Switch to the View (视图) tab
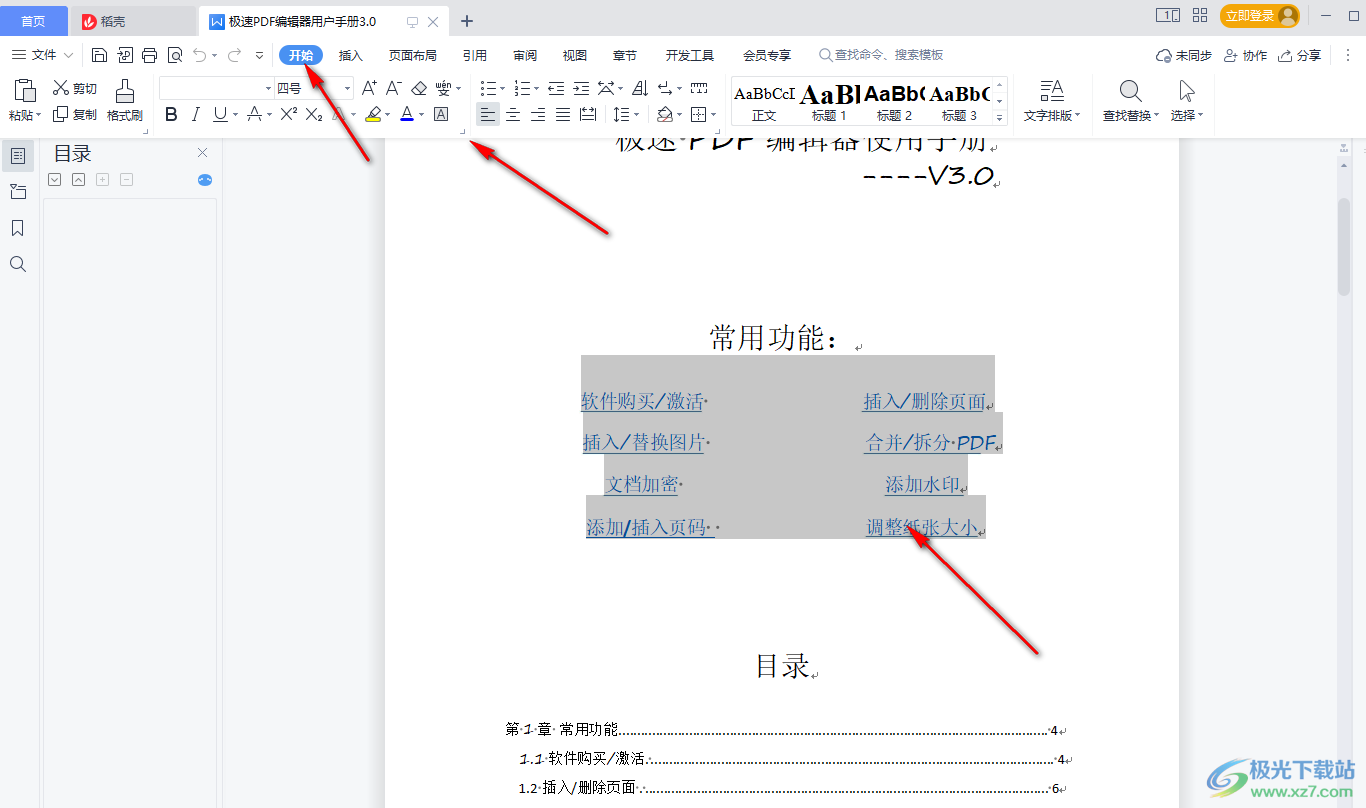 click(575, 55)
